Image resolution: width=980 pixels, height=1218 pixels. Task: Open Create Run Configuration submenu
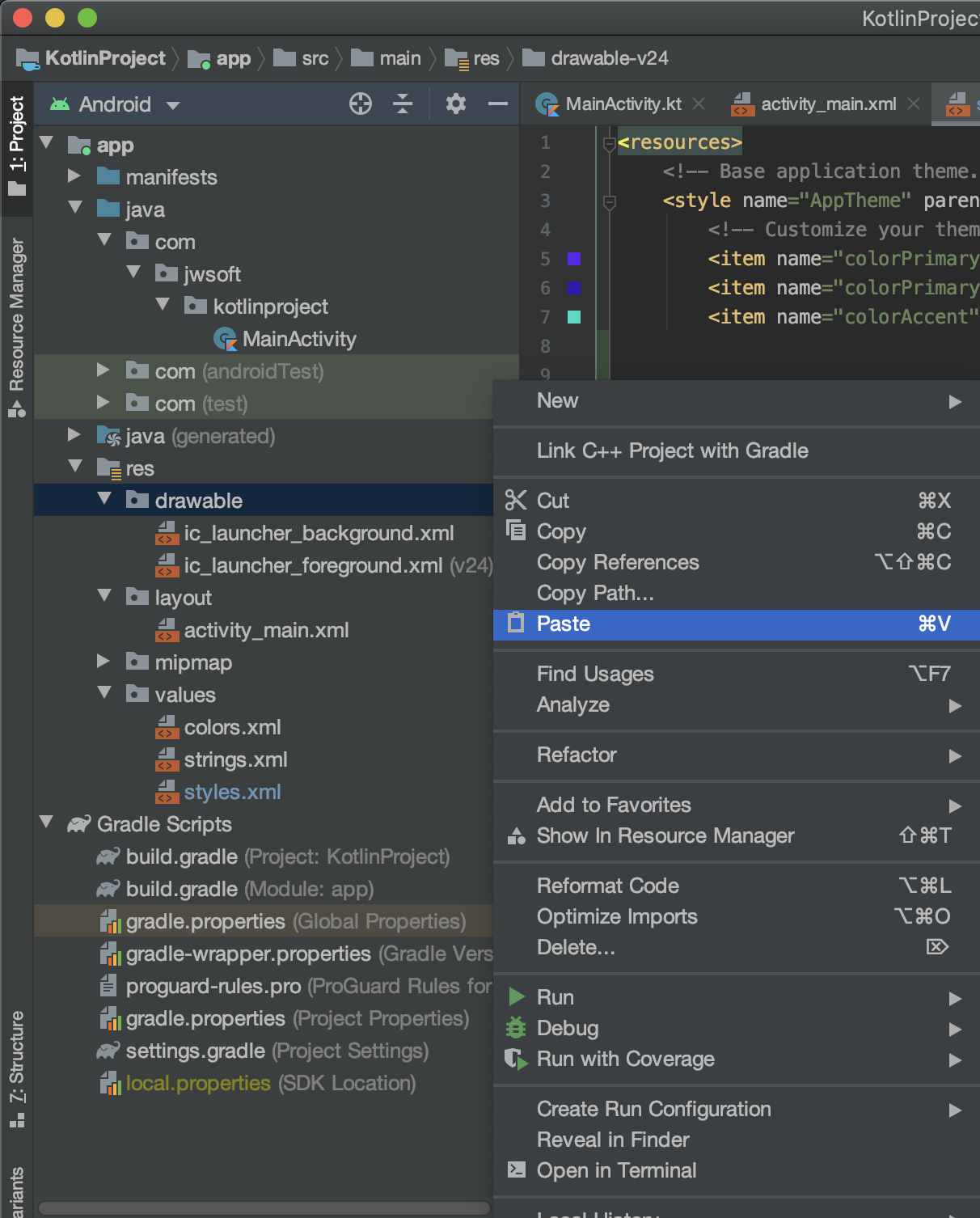(736, 1109)
